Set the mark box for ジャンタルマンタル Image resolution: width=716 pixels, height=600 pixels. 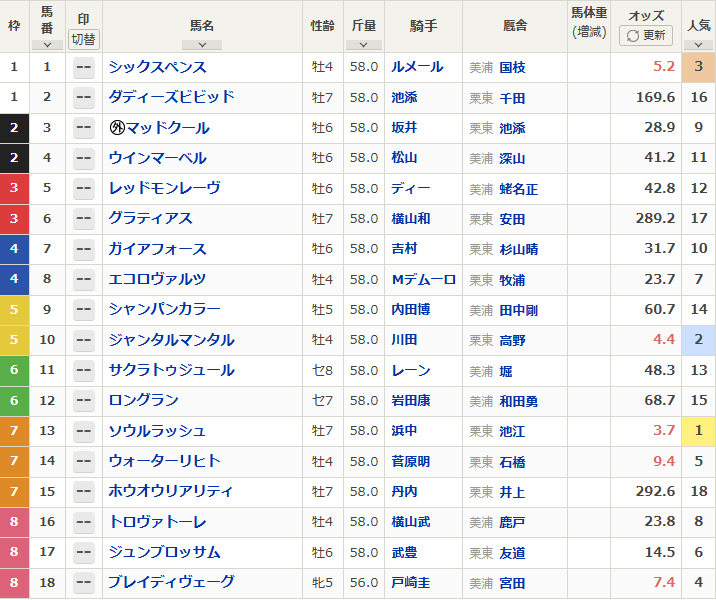point(84,340)
